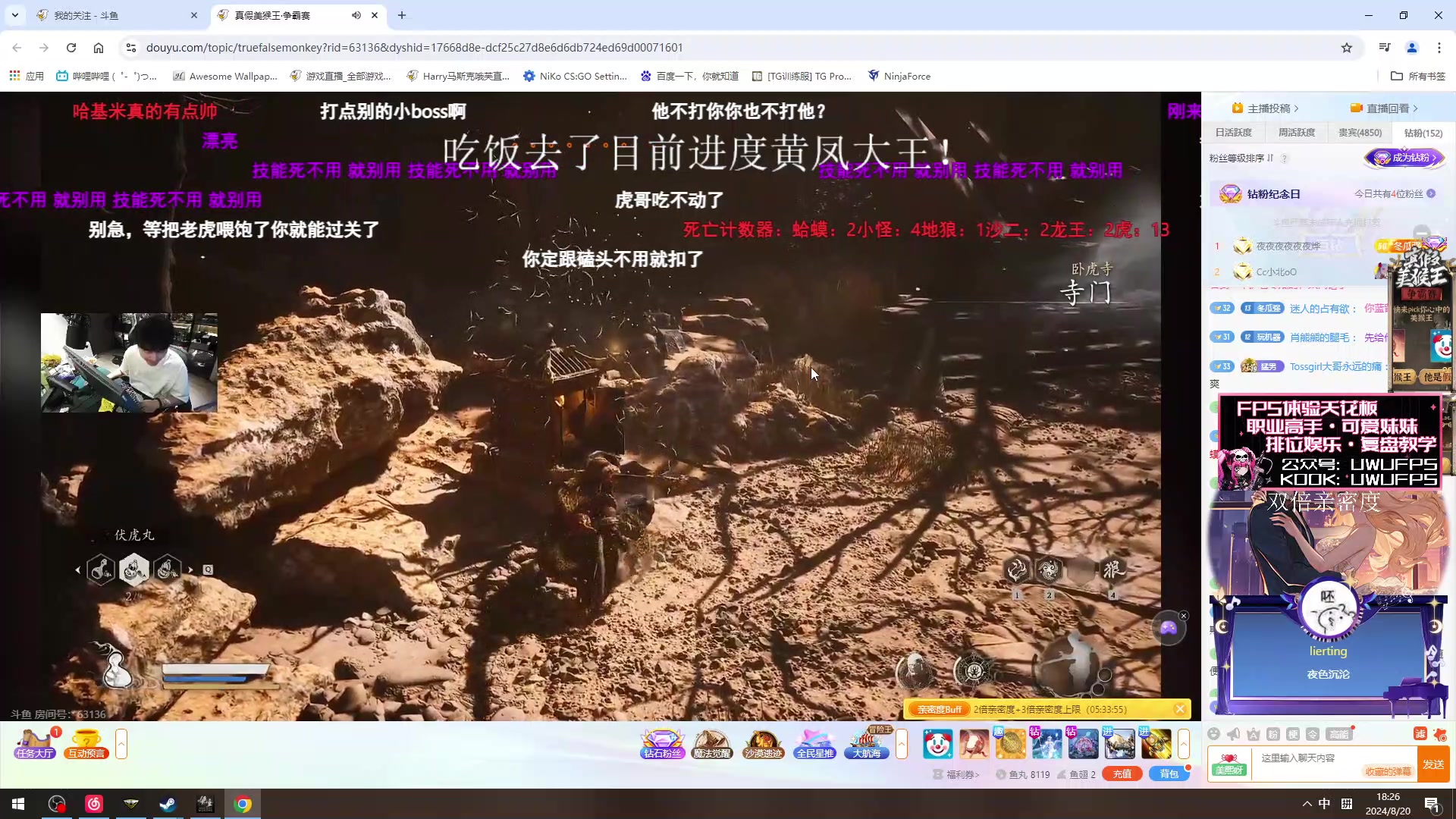The image size is (1456, 819).
Task: Expand the left activity list arrow
Action: click(121, 744)
